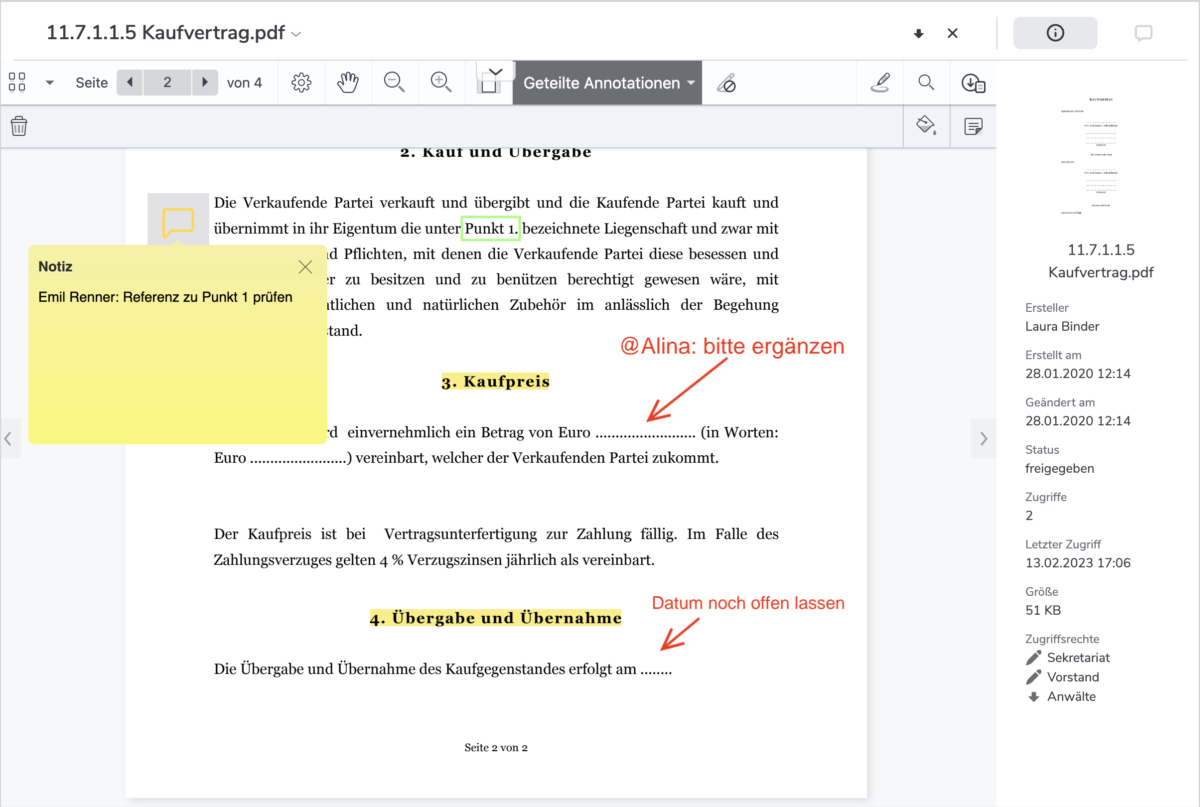The width and height of the screenshot is (1200, 807).
Task: Zoom out of the document
Action: click(394, 83)
